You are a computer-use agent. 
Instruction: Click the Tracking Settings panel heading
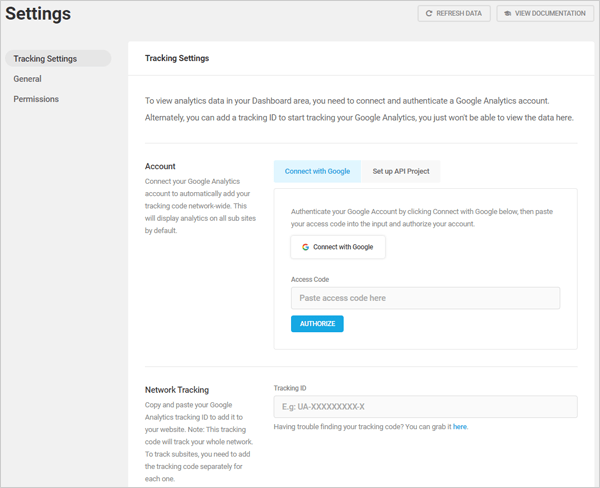tap(177, 58)
